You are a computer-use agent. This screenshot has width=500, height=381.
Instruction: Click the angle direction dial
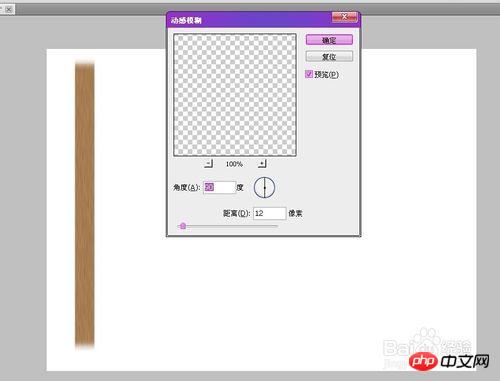tap(264, 187)
